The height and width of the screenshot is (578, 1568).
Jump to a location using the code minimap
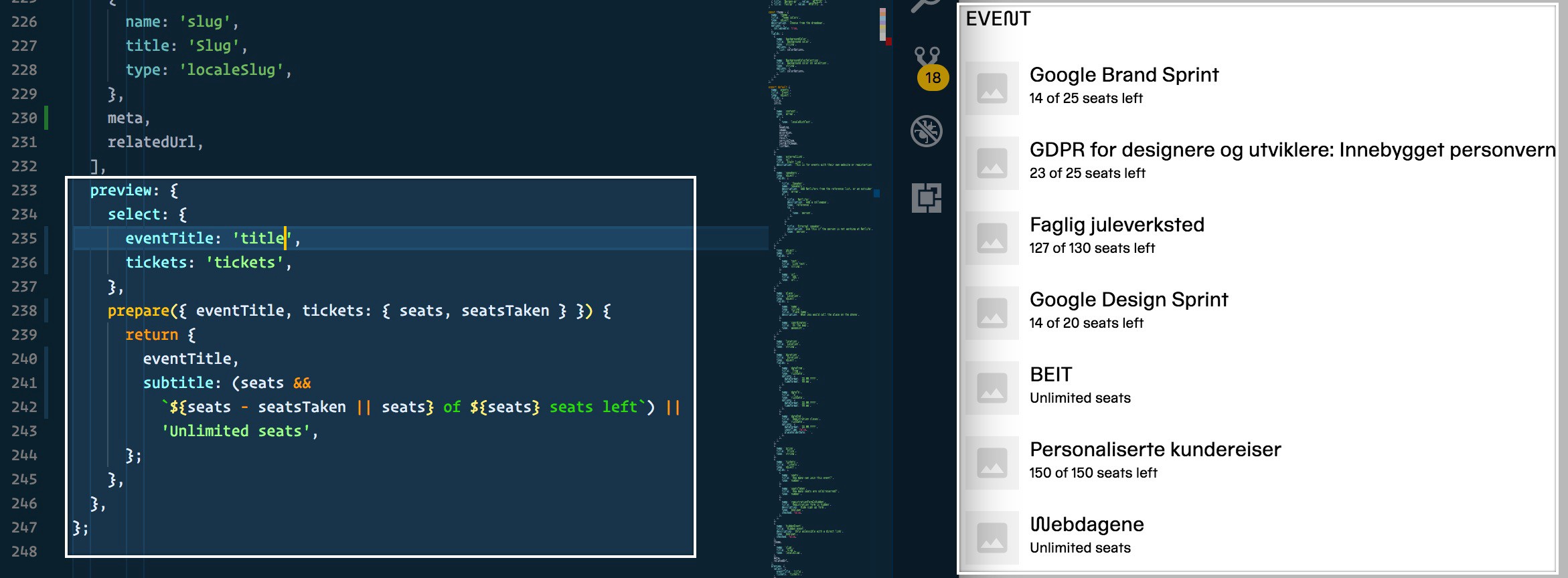click(824, 289)
